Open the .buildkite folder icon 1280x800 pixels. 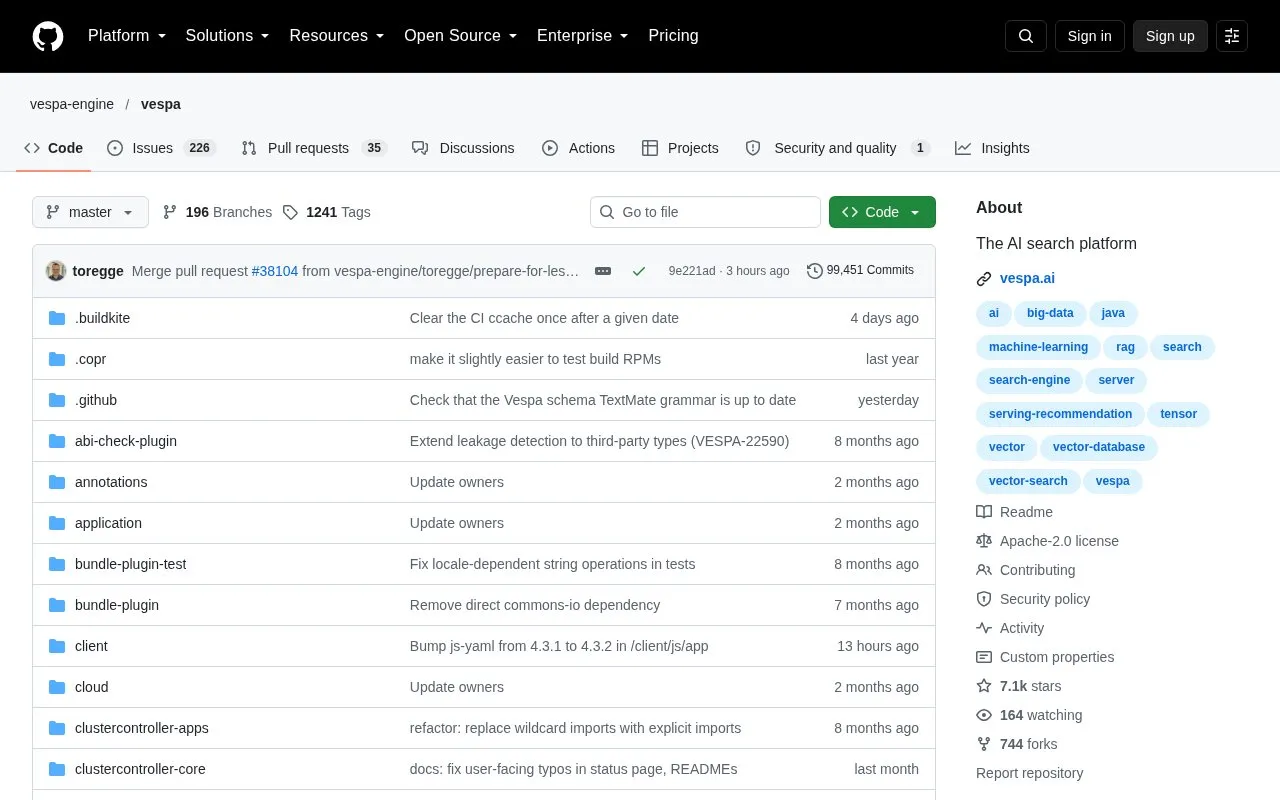point(57,318)
